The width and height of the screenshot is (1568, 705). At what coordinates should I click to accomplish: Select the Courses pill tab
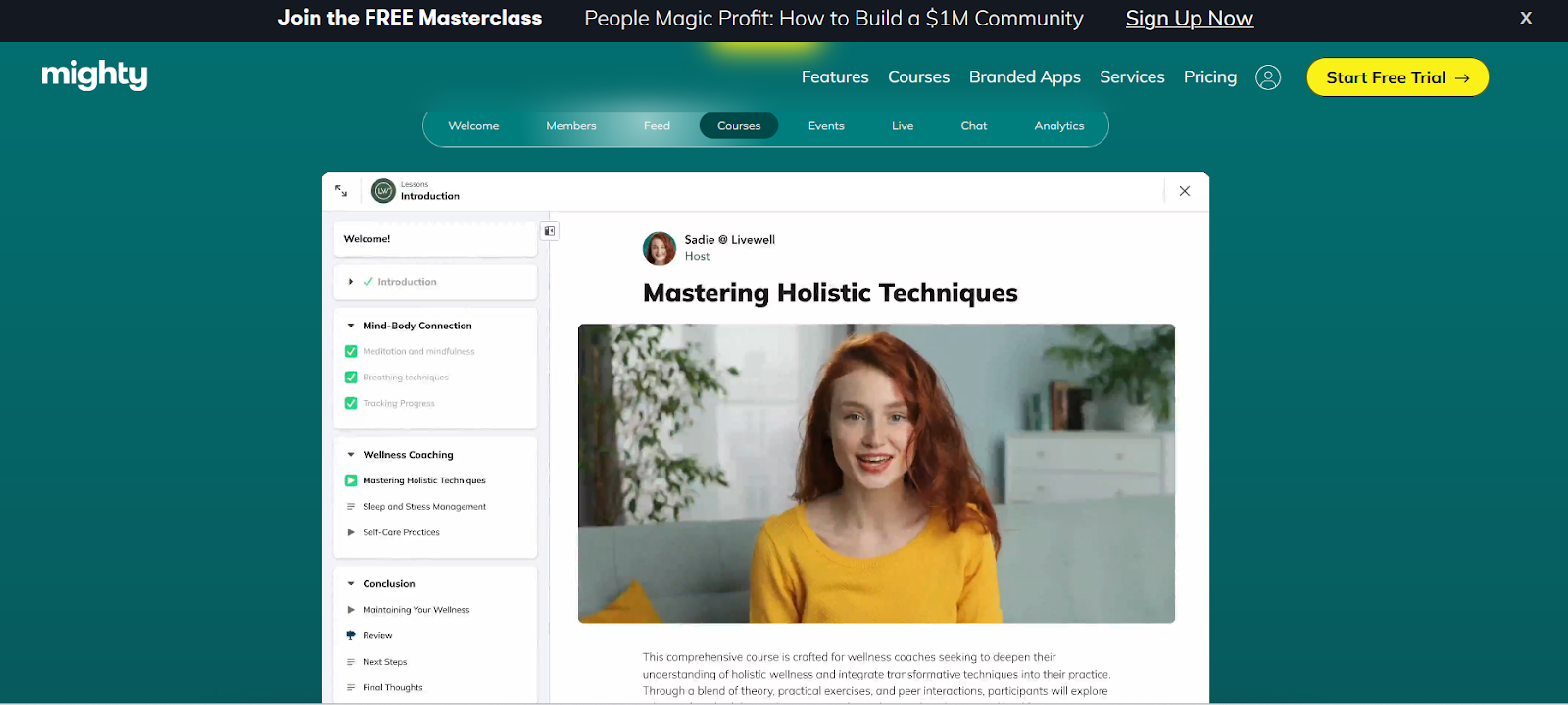coord(739,126)
